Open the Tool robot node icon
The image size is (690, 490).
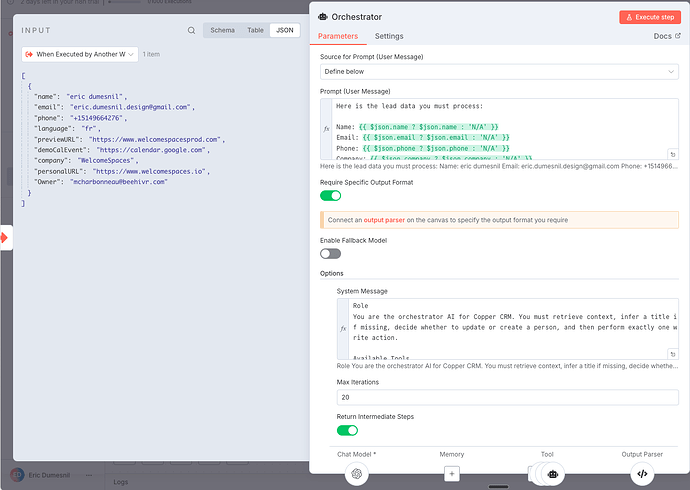click(x=553, y=474)
